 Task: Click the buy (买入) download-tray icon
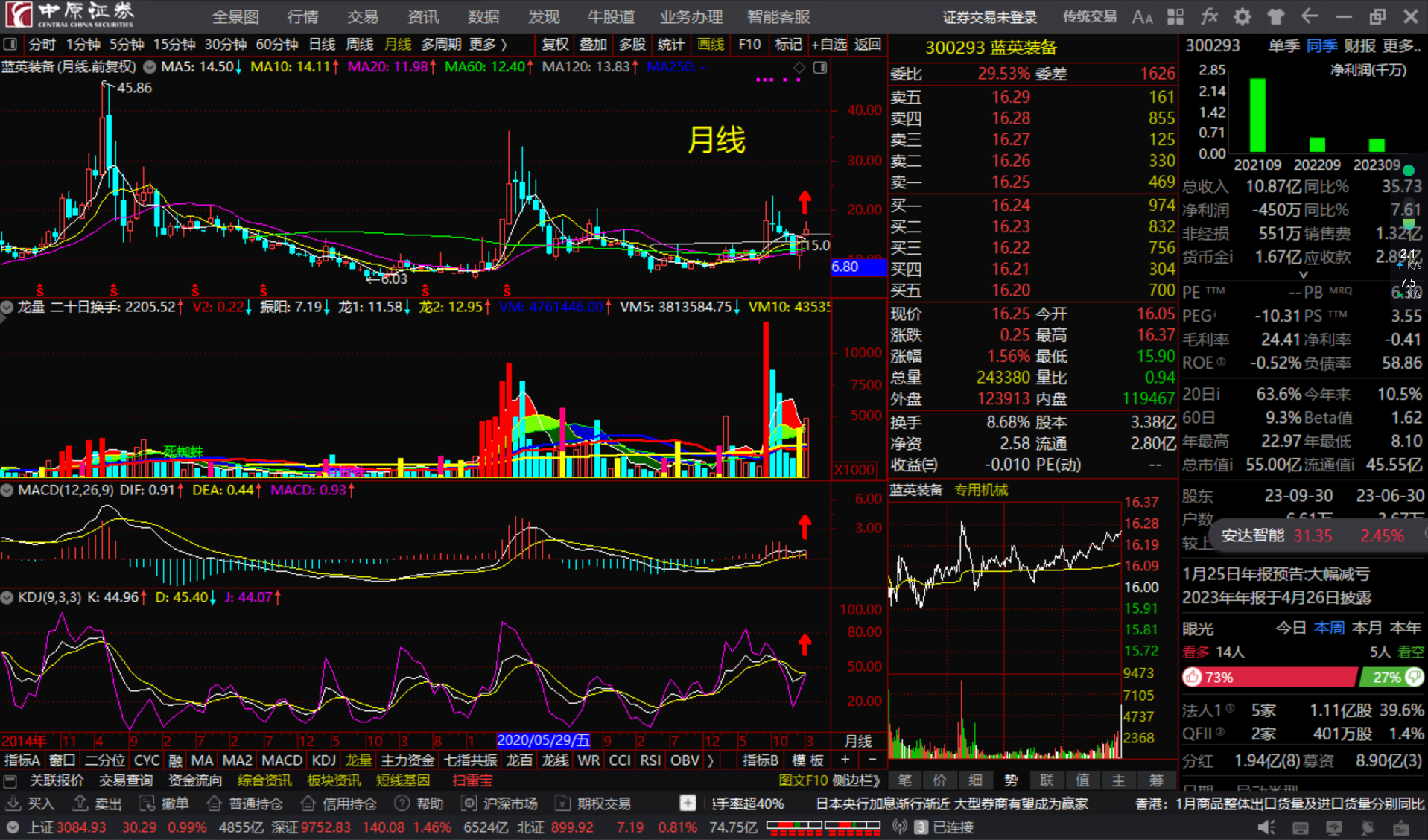pos(13,804)
